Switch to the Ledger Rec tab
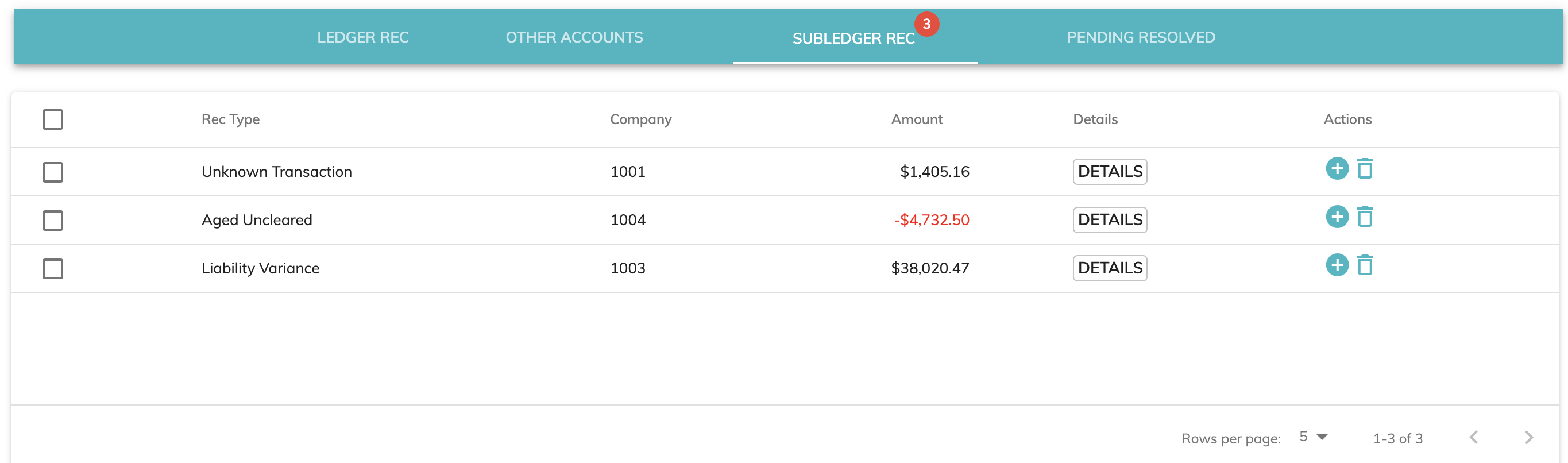This screenshot has height=463, width=1568. [x=363, y=37]
